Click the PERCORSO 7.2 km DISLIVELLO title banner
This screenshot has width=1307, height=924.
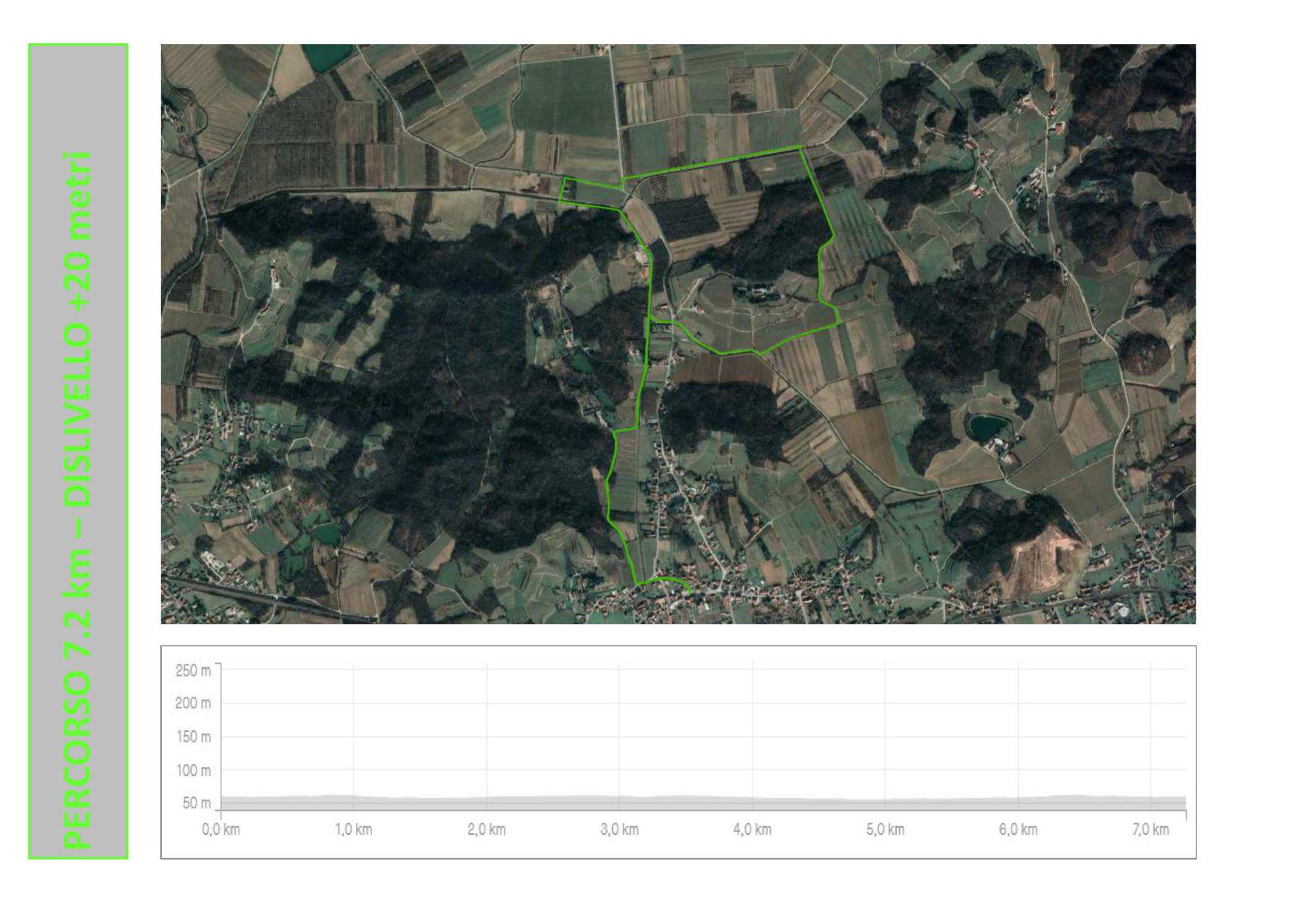pyautogui.click(x=78, y=451)
